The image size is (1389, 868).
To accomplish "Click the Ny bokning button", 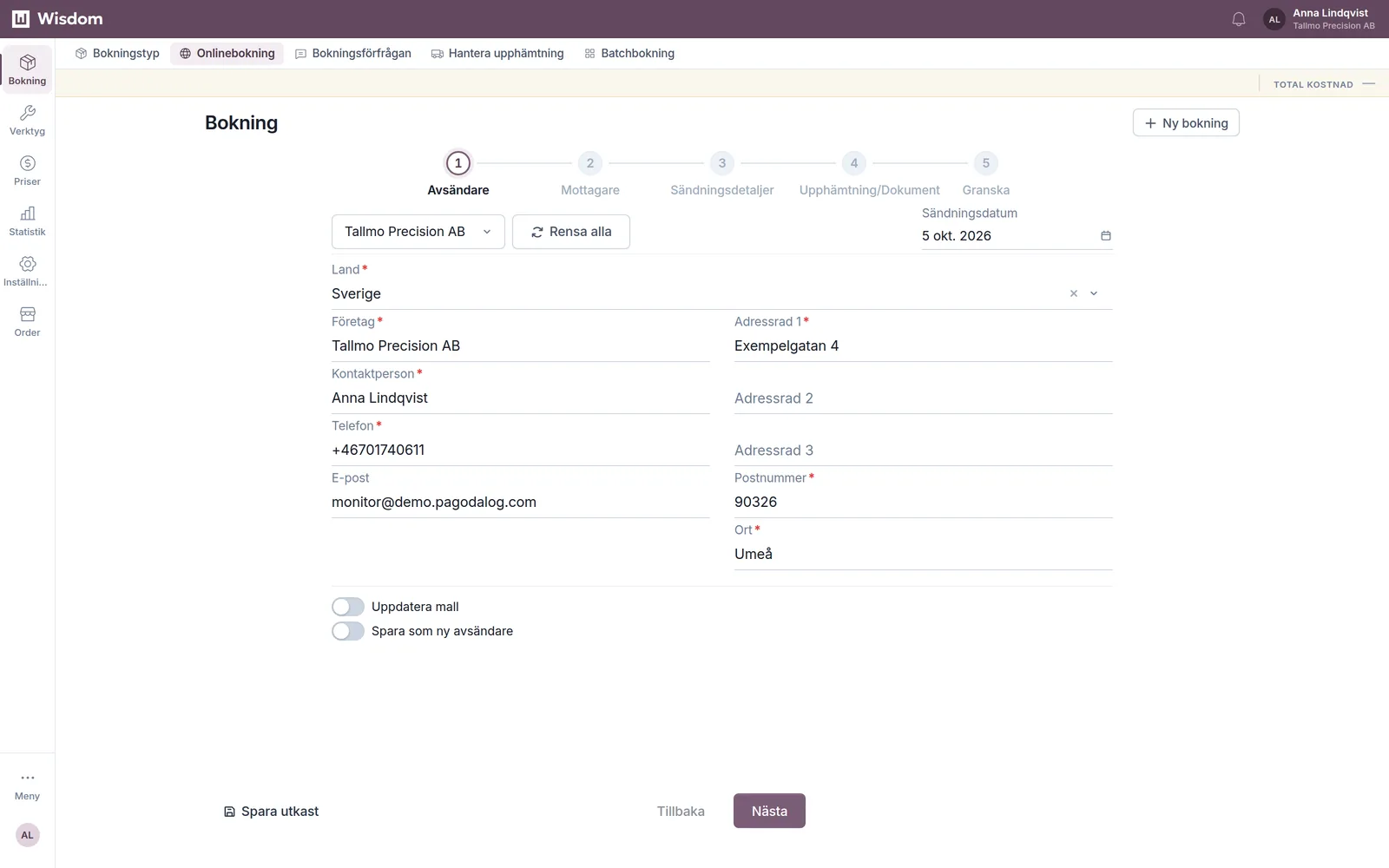I will pos(1186,123).
